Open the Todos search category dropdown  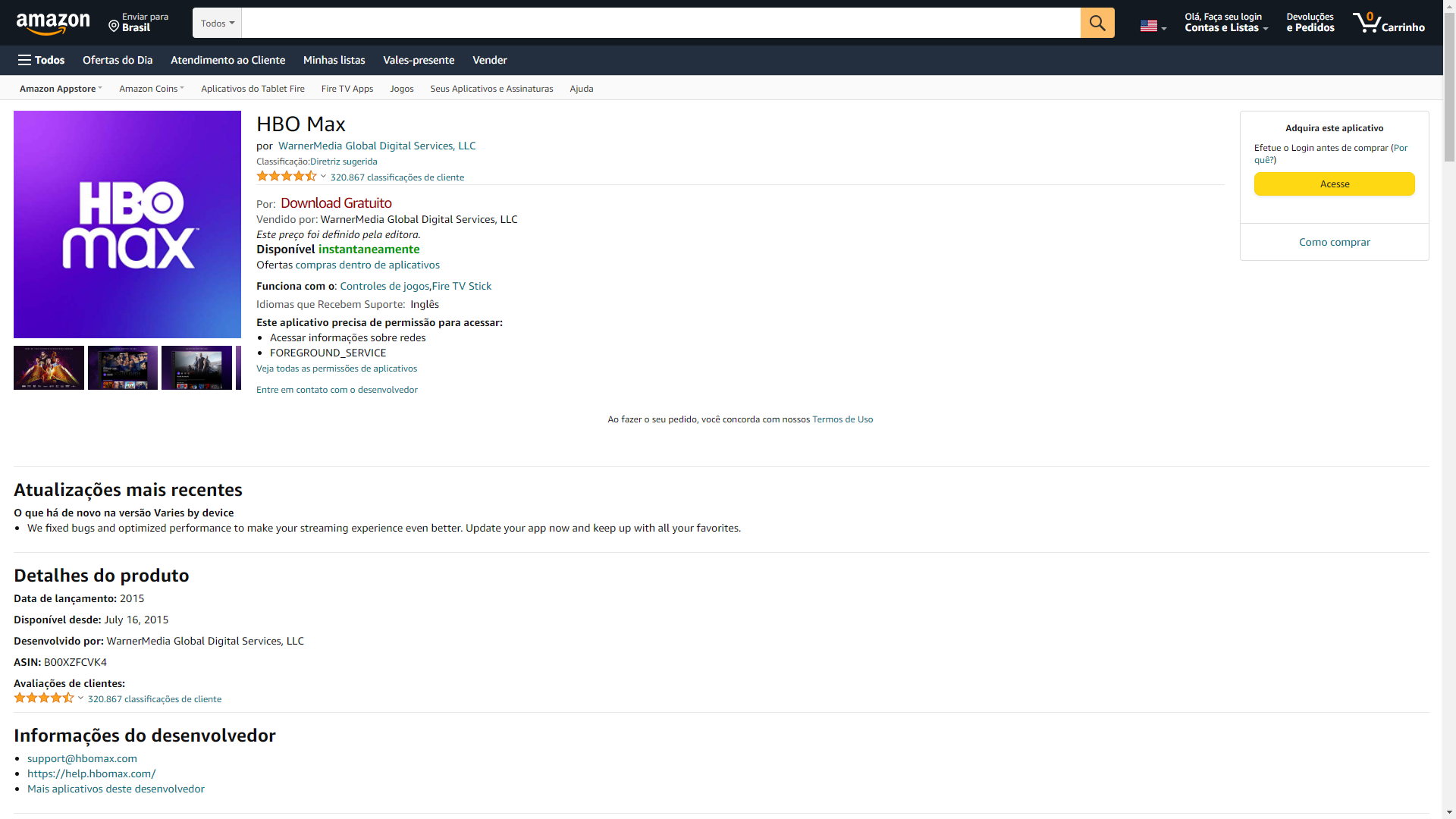[218, 23]
